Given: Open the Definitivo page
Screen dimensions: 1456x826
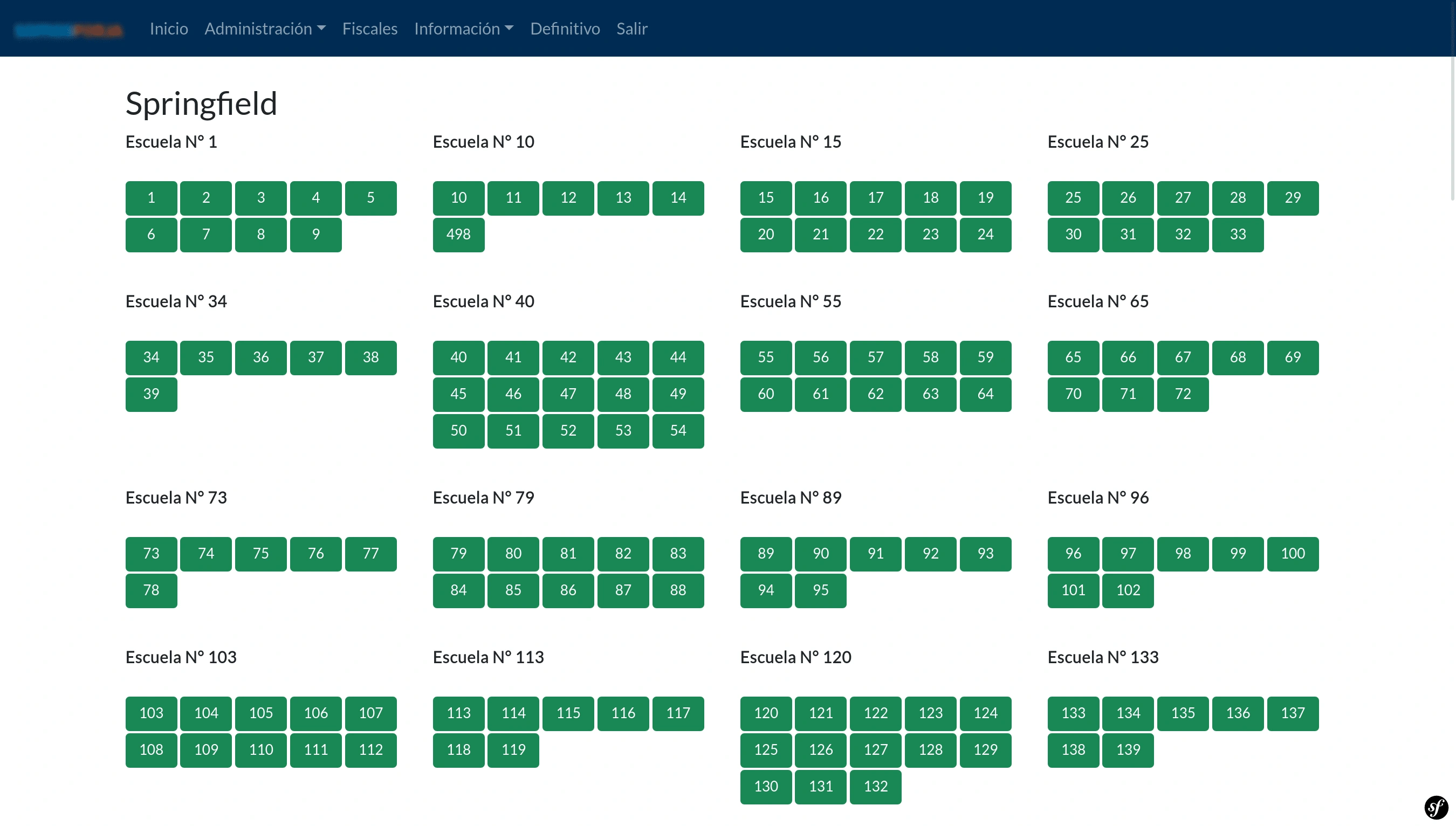Looking at the screenshot, I should (x=565, y=29).
